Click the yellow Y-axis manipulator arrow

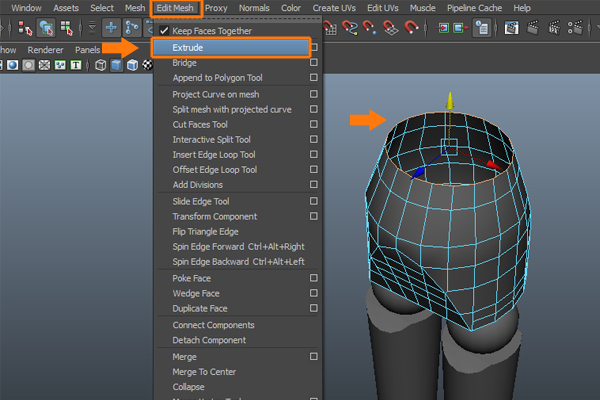[x=450, y=100]
